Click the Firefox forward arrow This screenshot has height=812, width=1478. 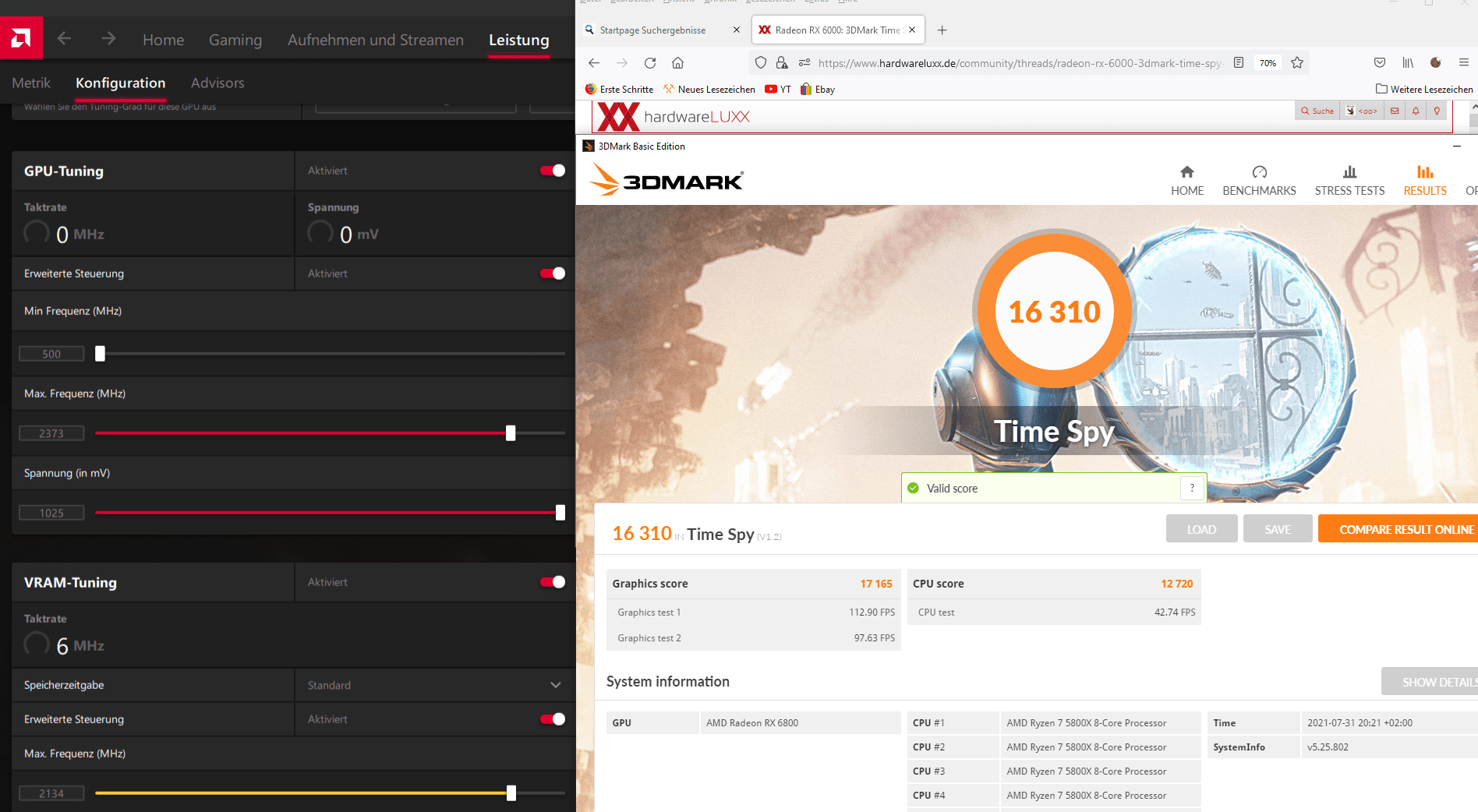tap(622, 63)
